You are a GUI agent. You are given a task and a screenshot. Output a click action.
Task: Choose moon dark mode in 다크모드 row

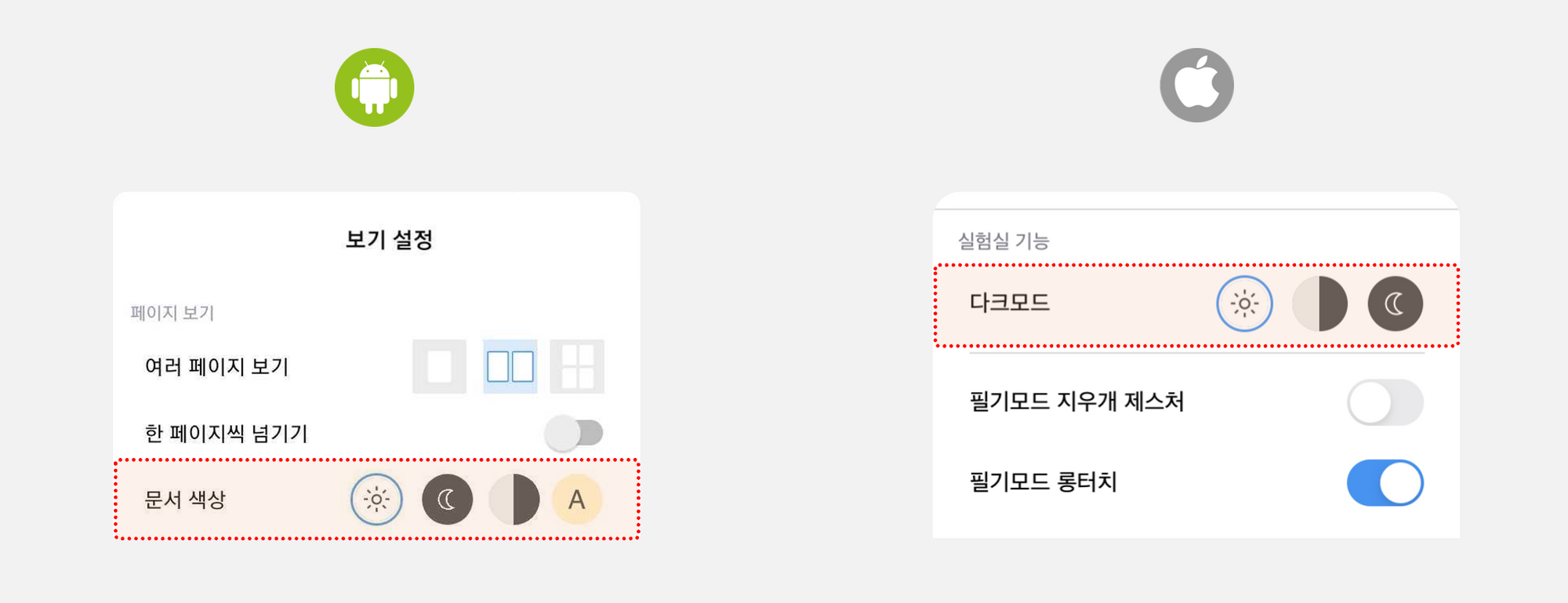(1395, 303)
